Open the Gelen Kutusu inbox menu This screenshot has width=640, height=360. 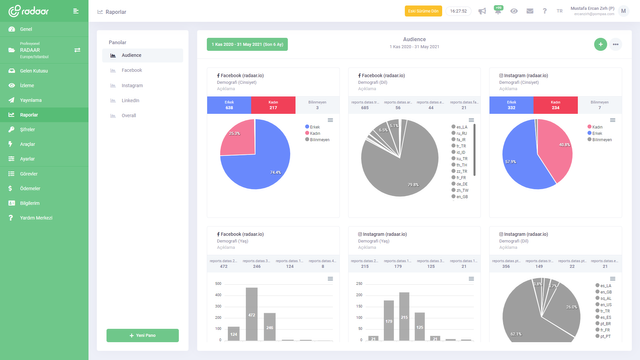44,71
